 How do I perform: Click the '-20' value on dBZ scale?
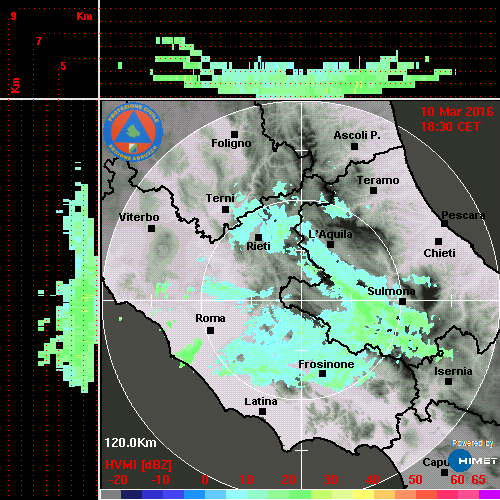(118, 480)
